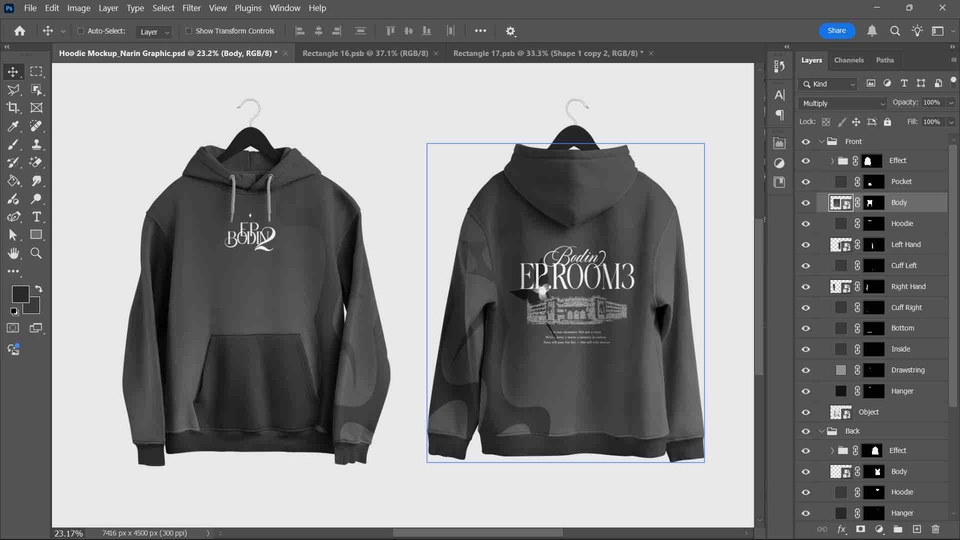Click the Add layer mask icon
This screenshot has height=540, width=960.
coord(860,529)
